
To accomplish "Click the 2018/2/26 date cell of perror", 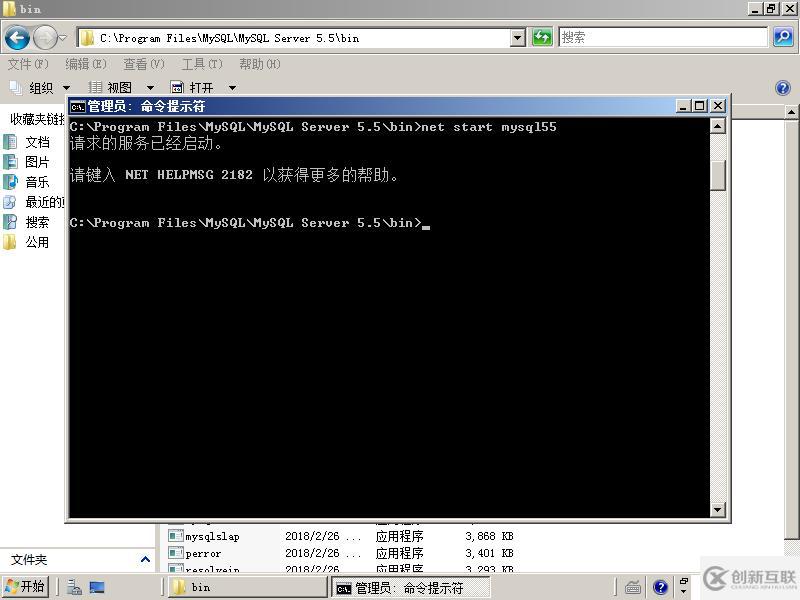I will click(322, 553).
